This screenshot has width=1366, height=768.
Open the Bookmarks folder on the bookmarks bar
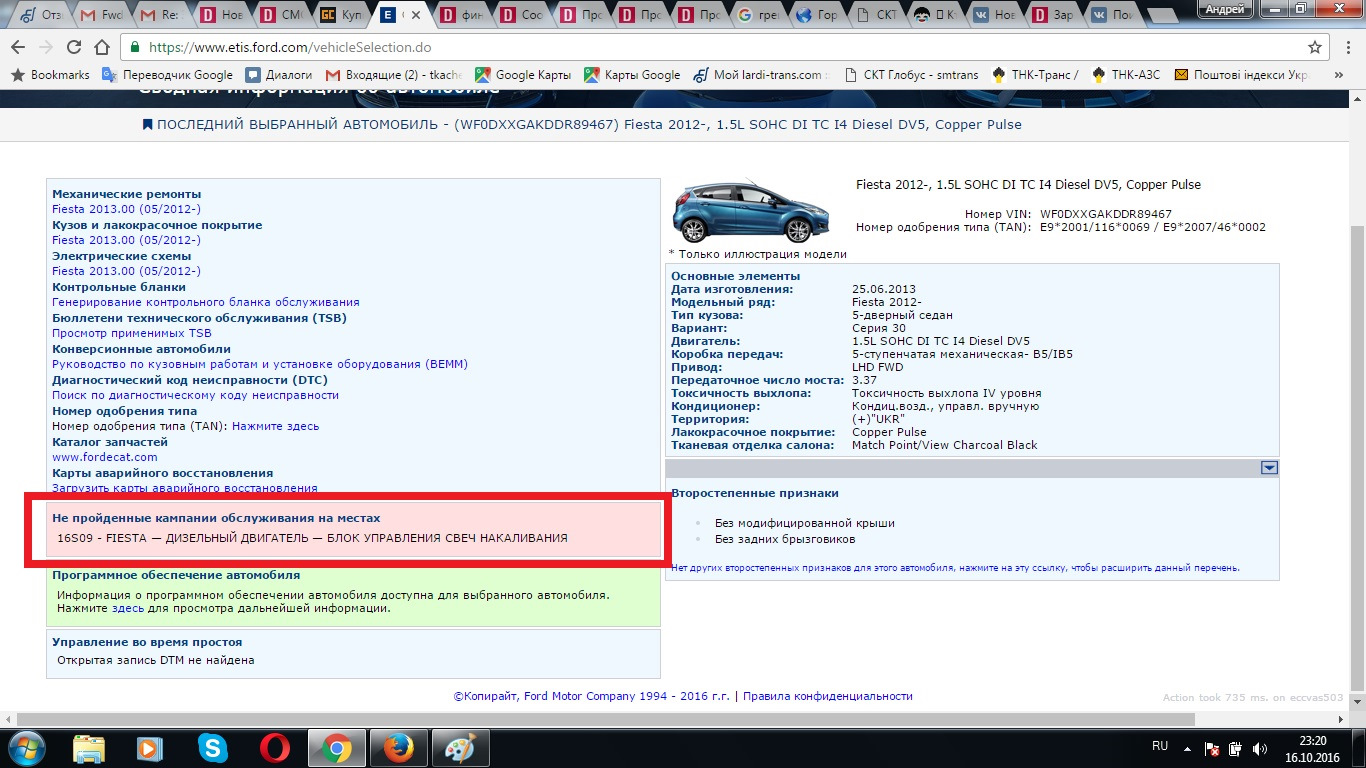[50, 75]
